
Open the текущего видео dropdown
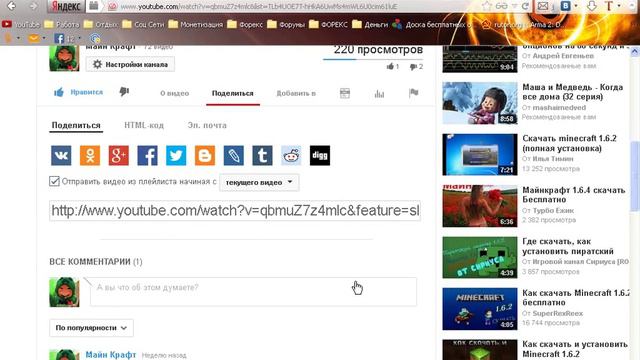tap(259, 182)
